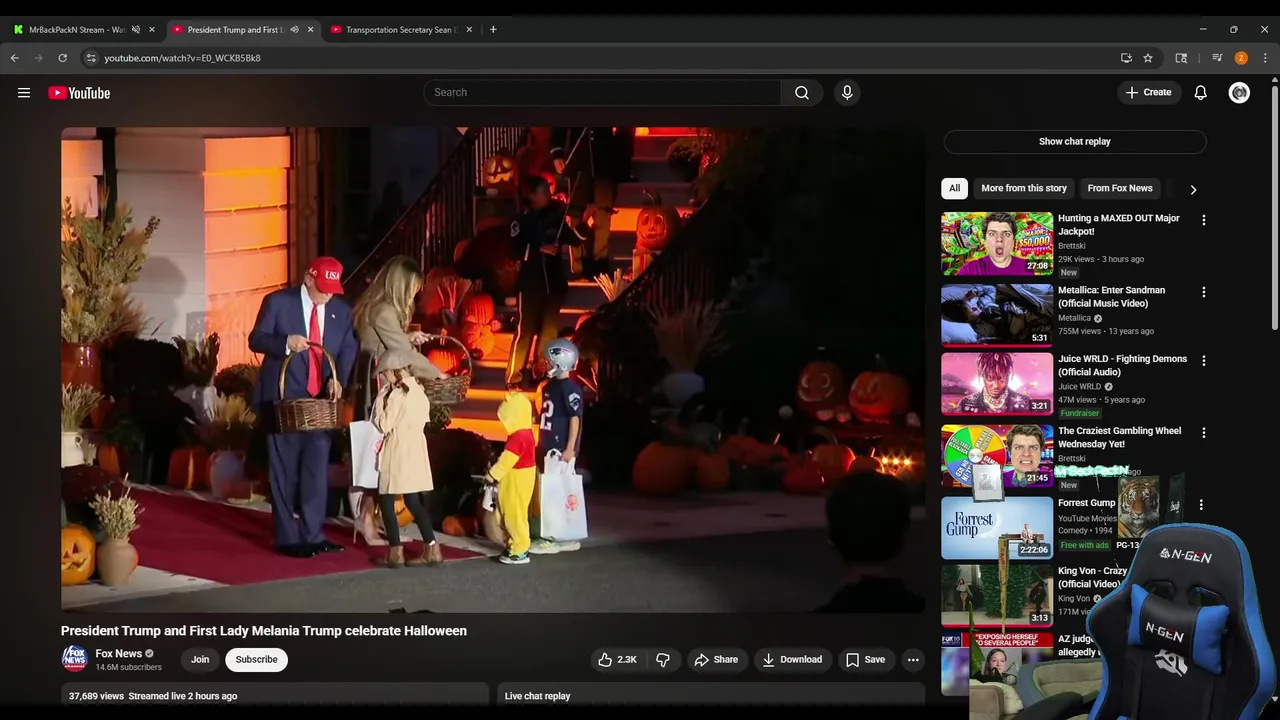The height and width of the screenshot is (720, 1280).
Task: Open a new browser tab
Action: [493, 29]
